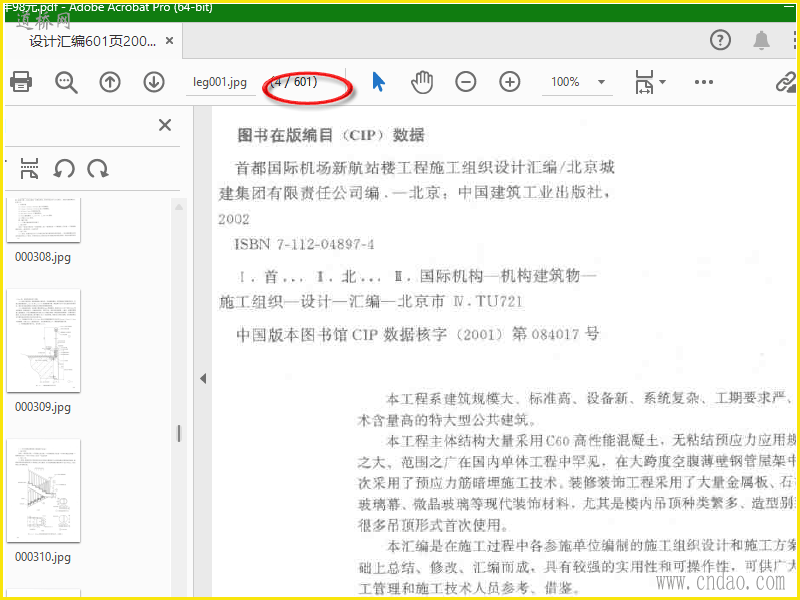Click the thumbnail panel scrollbar up arrow

pyautogui.click(x=179, y=207)
